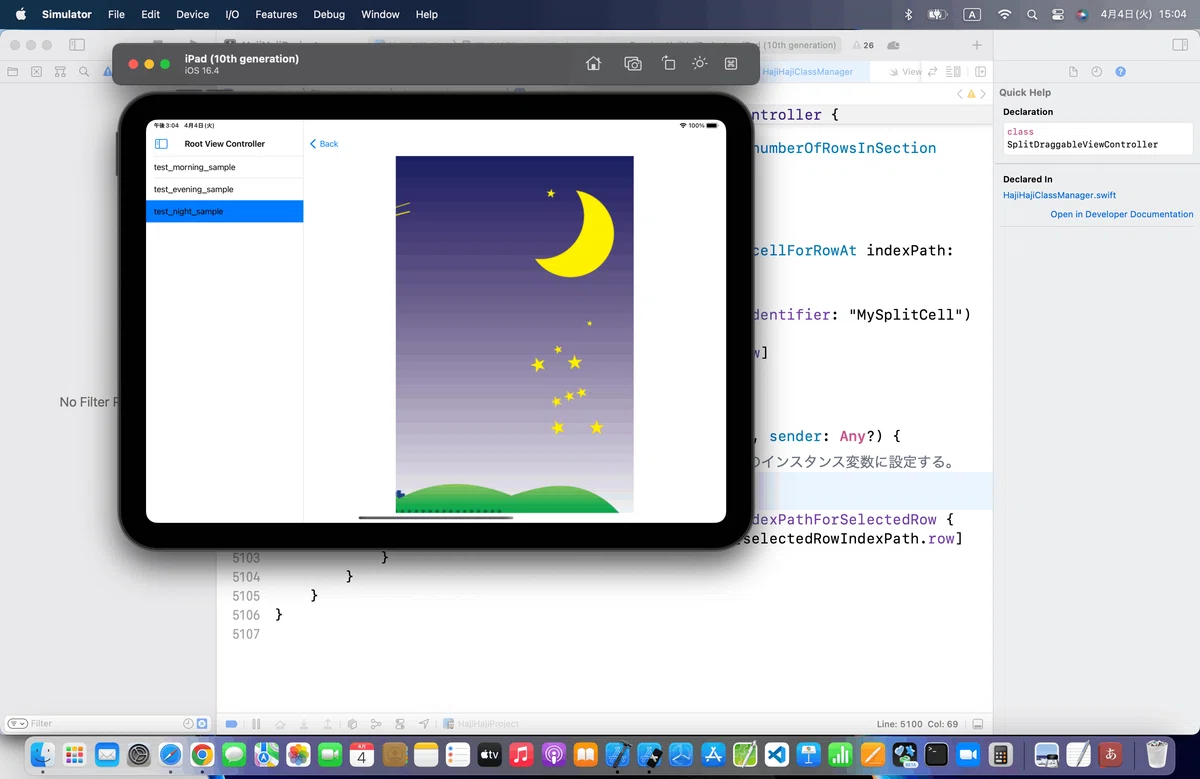Open source control navigator icon in Xcode
1200x779 pixels.
[x=36, y=72]
